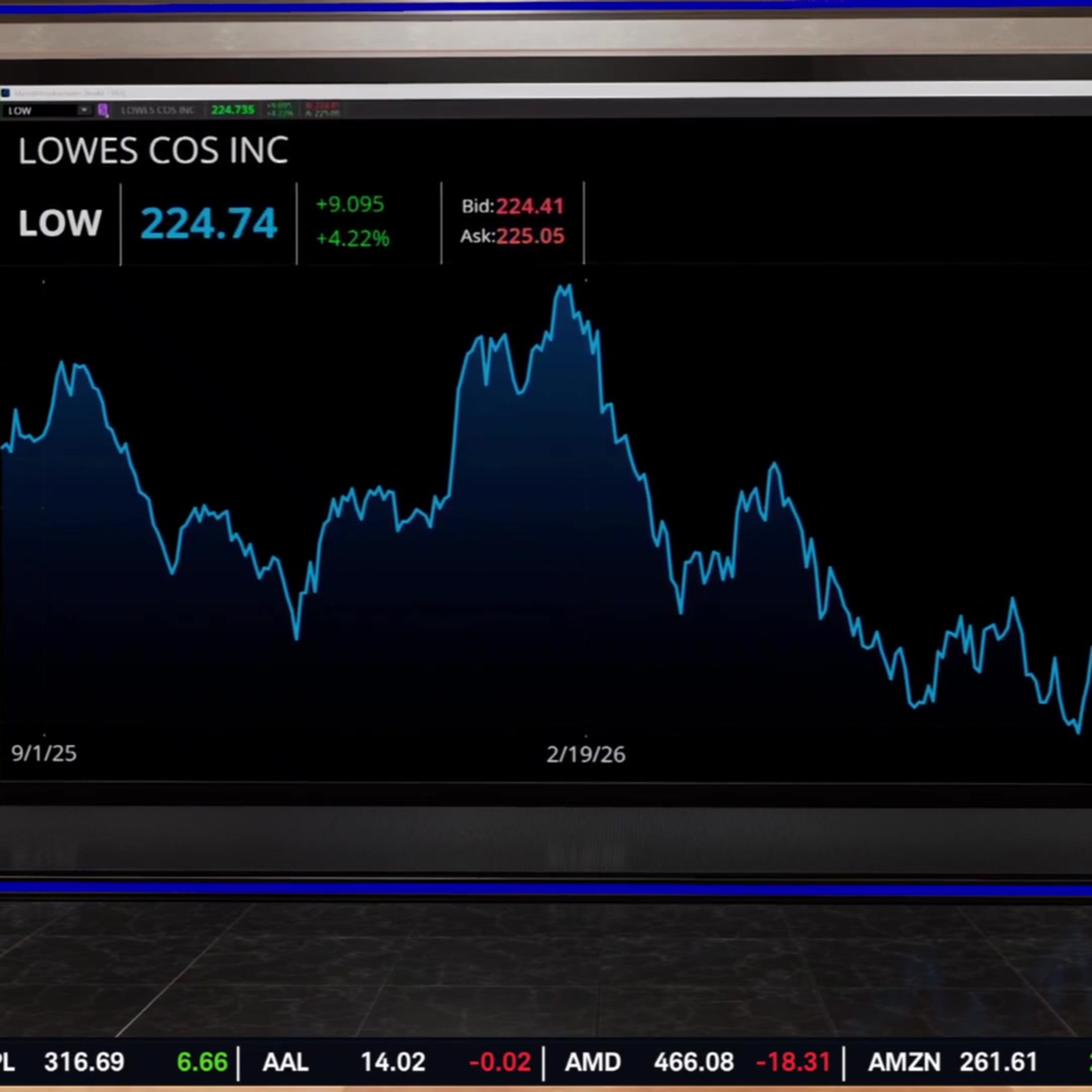The height and width of the screenshot is (1092, 1092).
Task: Click the 9/1/25 date axis label
Action: tap(44, 753)
